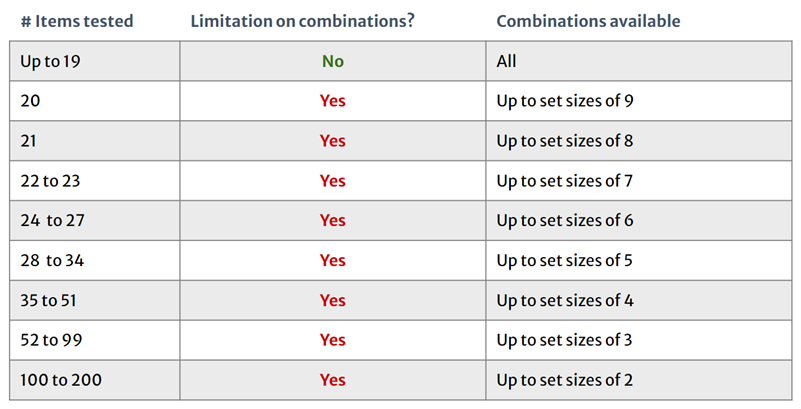Select "Up to set sizes of 7"

(564, 181)
